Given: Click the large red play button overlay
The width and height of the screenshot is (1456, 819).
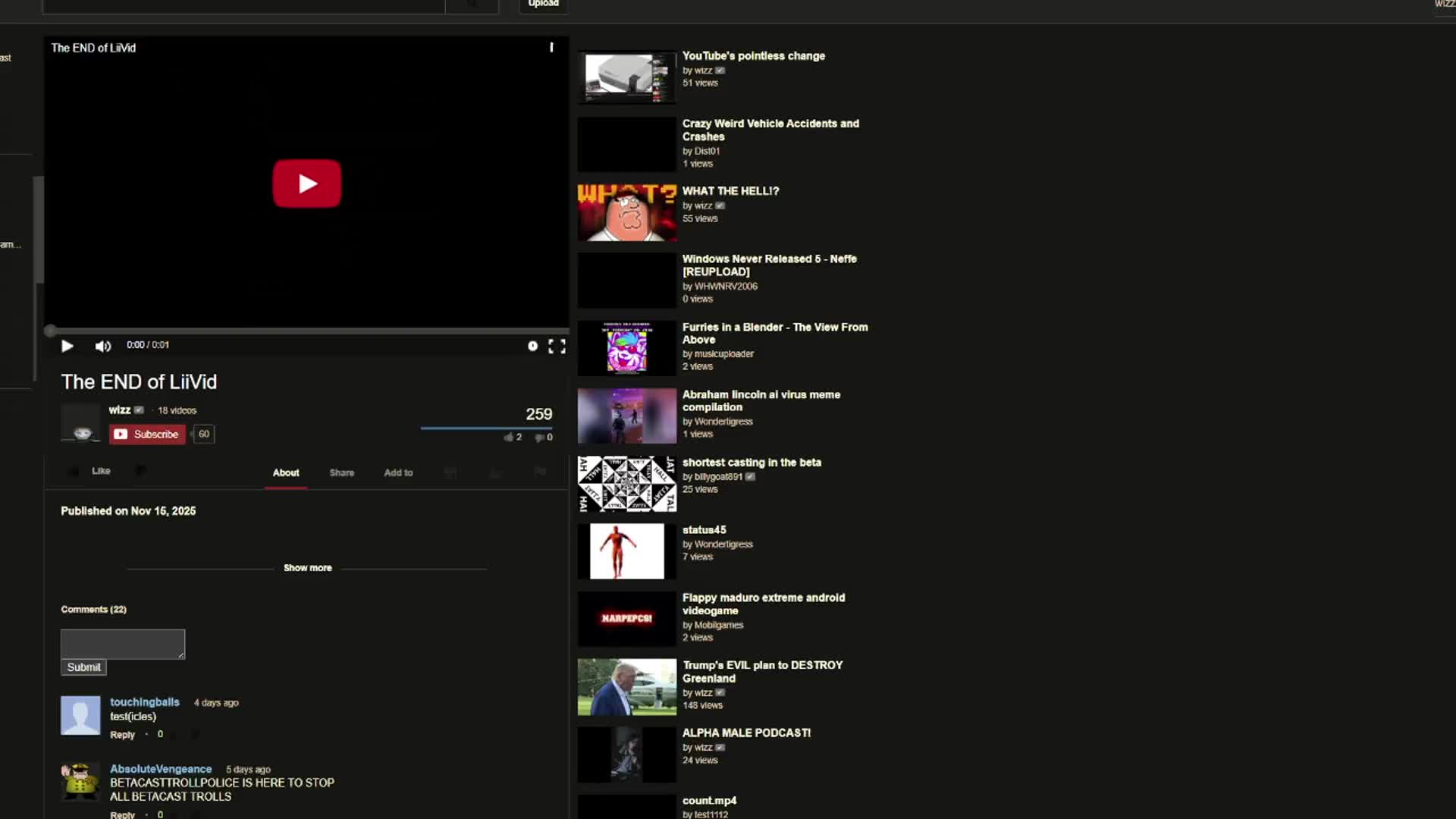Looking at the screenshot, I should [306, 184].
